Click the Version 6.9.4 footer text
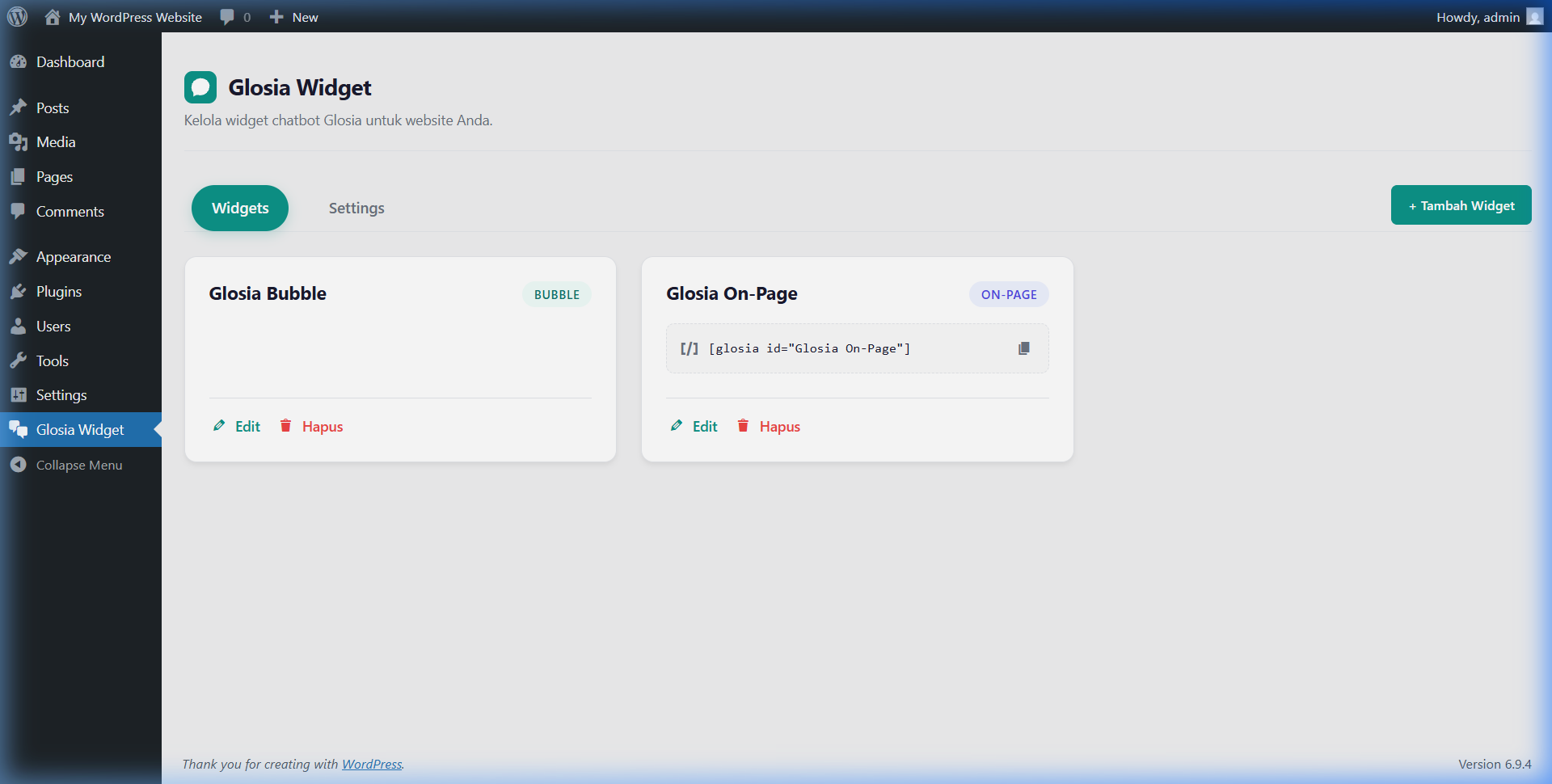Image resolution: width=1552 pixels, height=784 pixels. pyautogui.click(x=1495, y=764)
